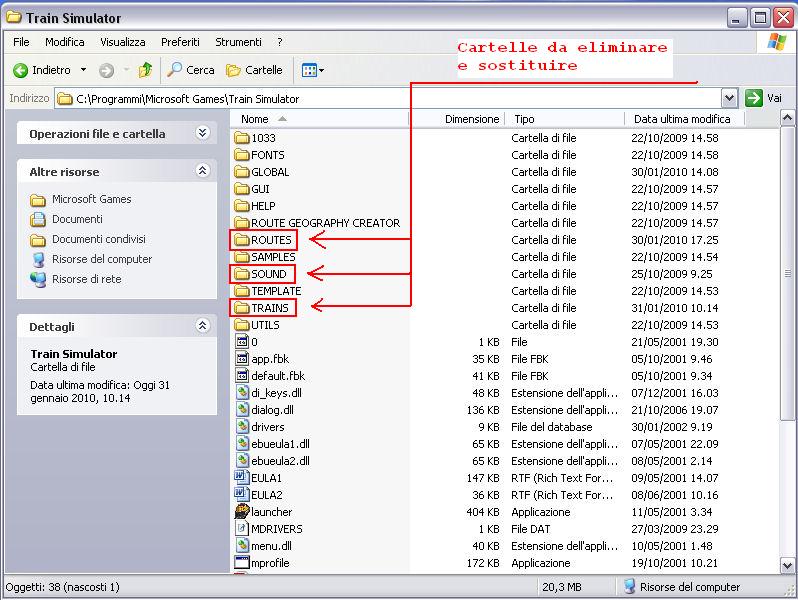Screen dimensions: 798x600
Task: Select the di_keys.dll file icon
Action: tap(242, 393)
